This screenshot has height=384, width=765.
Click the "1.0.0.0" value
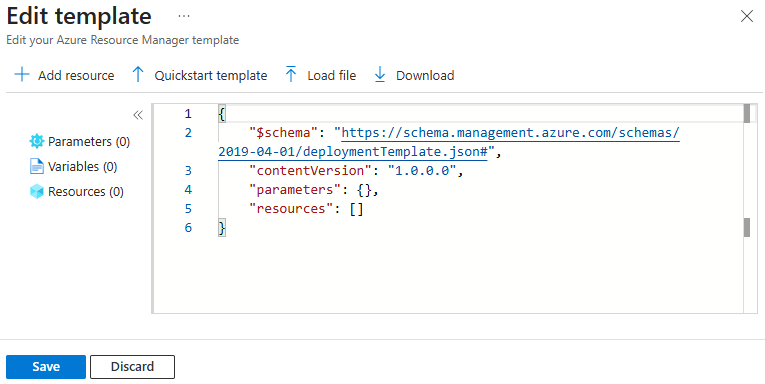click(422, 171)
